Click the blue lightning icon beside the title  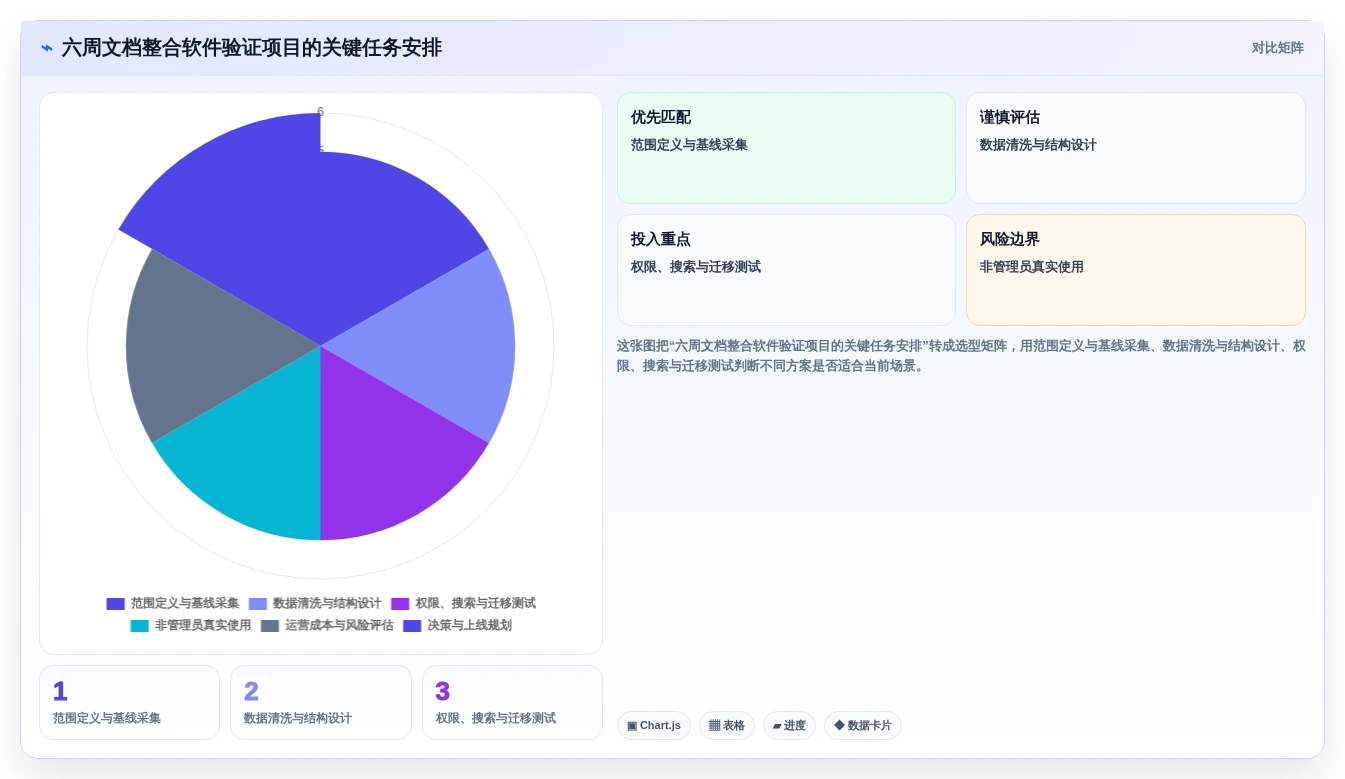[47, 48]
